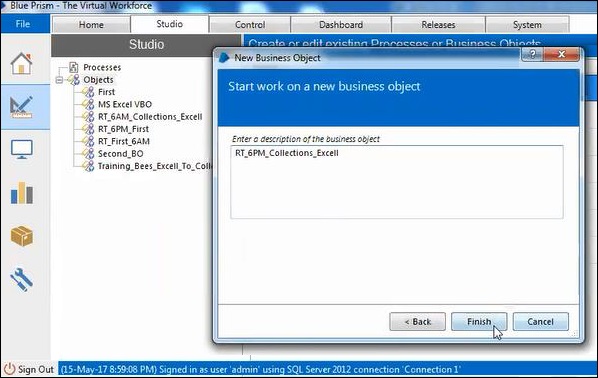Click the Objects folder node icon
The width and height of the screenshot is (598, 378).
[x=74, y=80]
